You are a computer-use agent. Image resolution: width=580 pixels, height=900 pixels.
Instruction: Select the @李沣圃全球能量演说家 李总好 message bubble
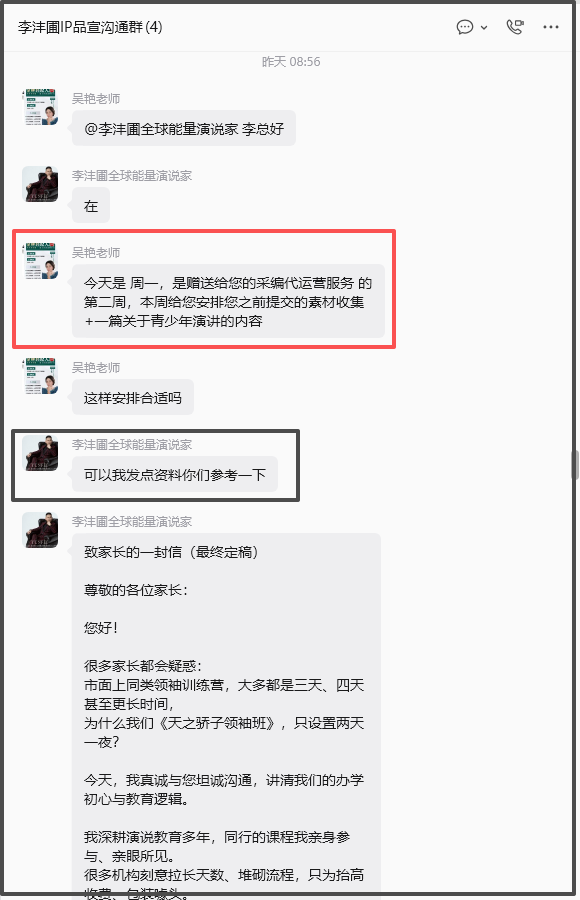point(184,129)
